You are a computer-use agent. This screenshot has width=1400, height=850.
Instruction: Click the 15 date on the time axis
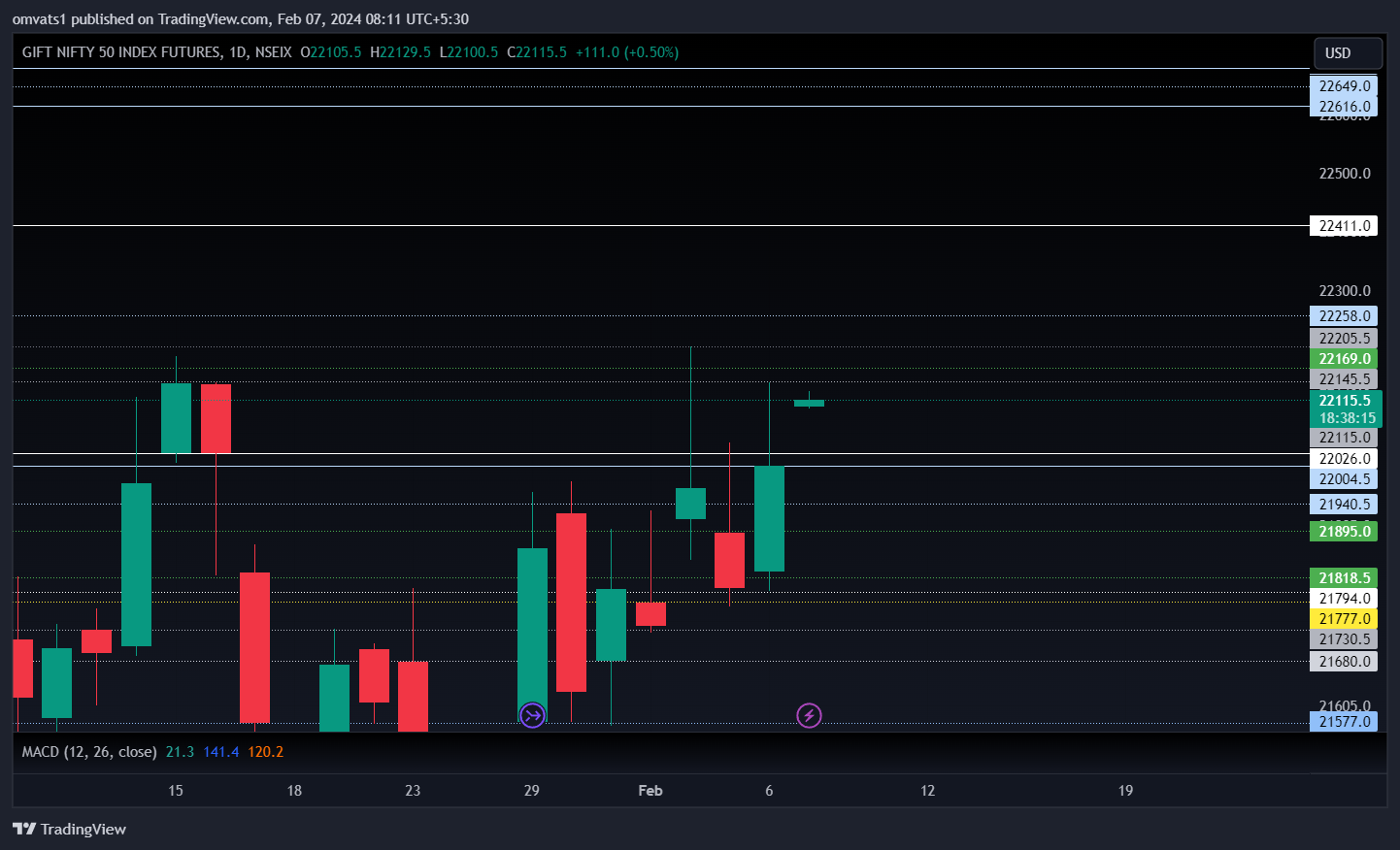[x=176, y=791]
